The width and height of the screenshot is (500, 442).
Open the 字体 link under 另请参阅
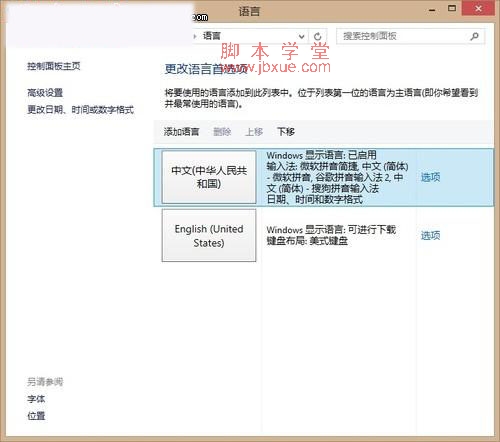[36, 399]
